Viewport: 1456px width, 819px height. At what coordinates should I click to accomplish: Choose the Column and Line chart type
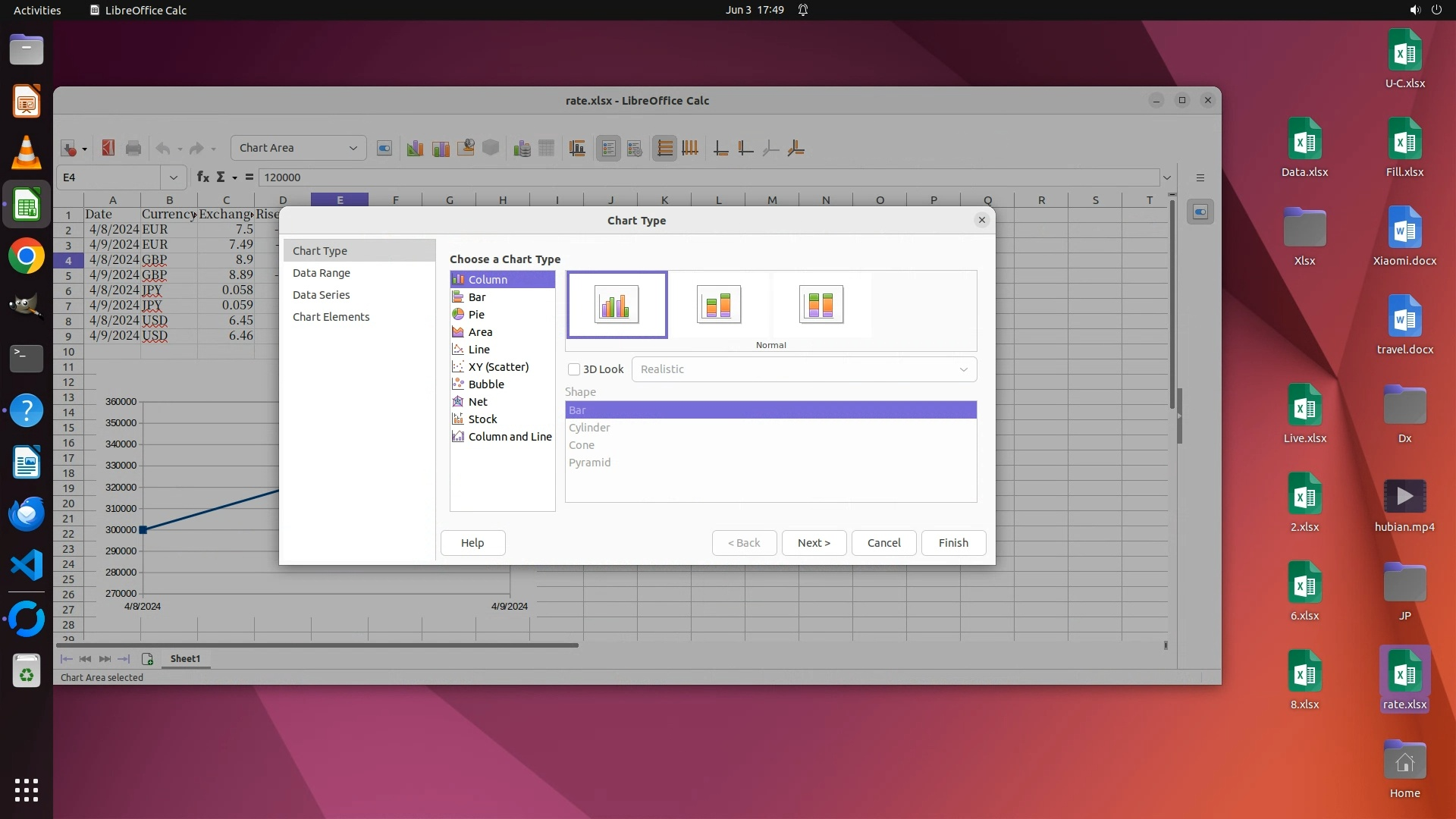click(510, 436)
